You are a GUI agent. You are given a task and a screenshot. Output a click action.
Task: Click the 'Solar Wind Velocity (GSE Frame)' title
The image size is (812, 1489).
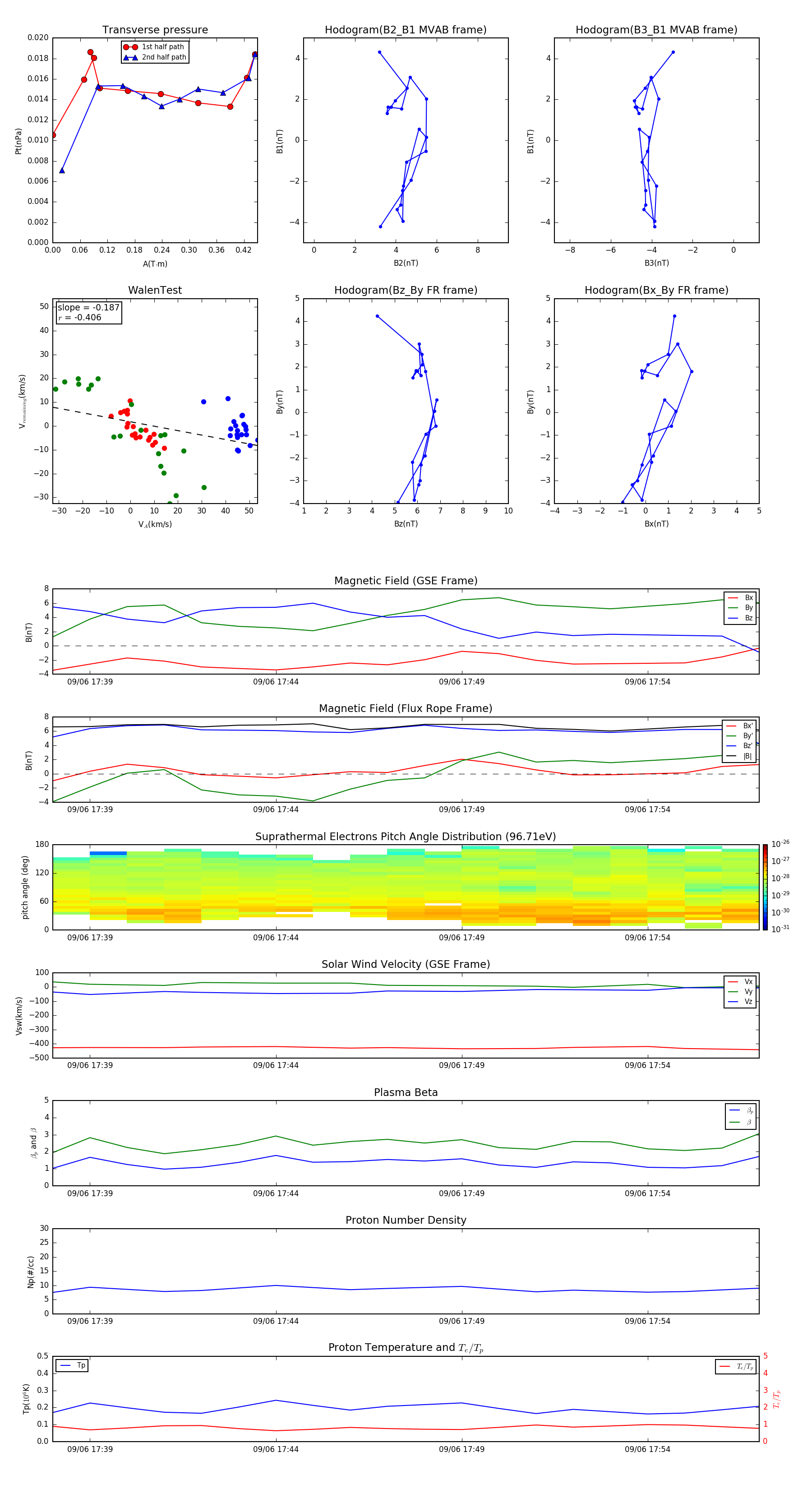[x=406, y=964]
